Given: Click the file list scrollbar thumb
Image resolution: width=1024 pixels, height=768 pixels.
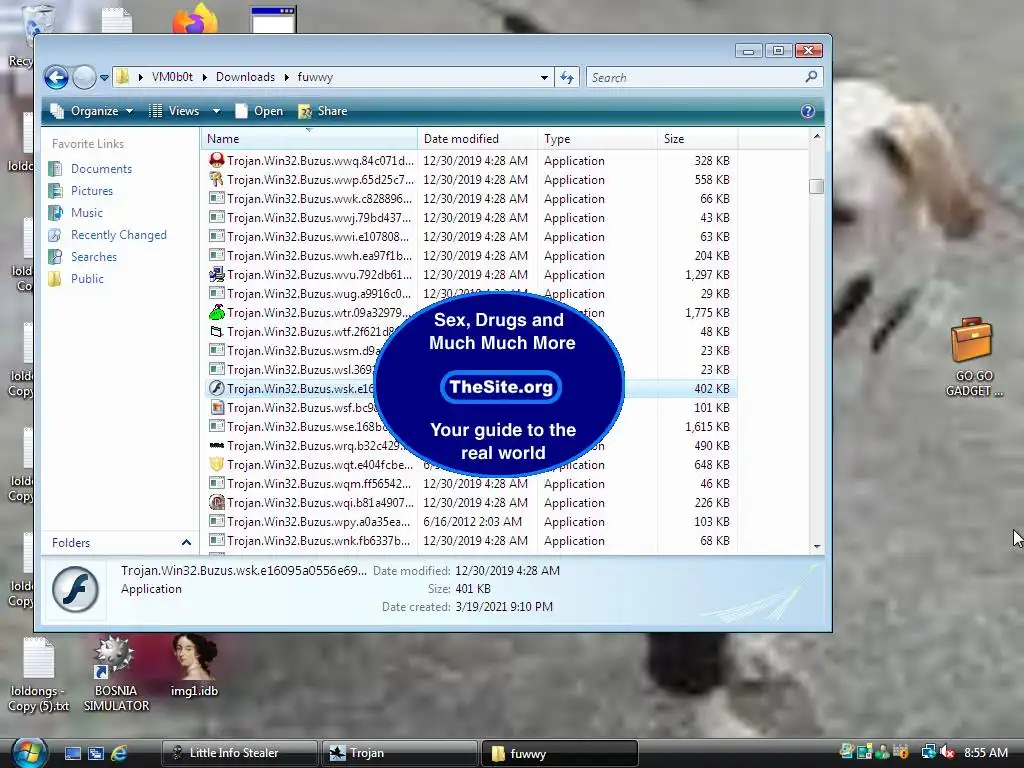Looking at the screenshot, I should click(x=816, y=186).
